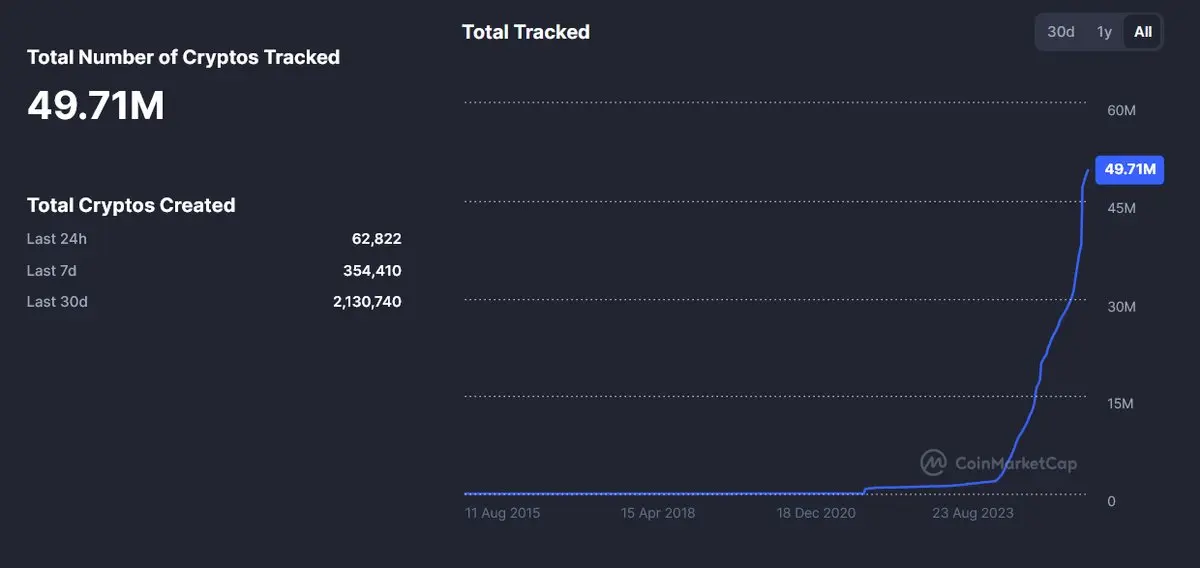
Task: Click the Last 7d value 354,410
Action: point(372,271)
